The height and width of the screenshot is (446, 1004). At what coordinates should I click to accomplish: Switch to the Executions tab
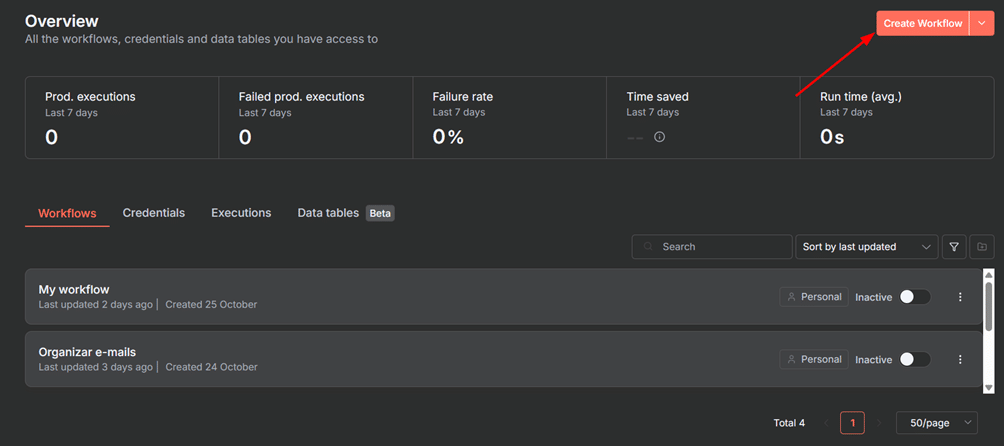241,213
